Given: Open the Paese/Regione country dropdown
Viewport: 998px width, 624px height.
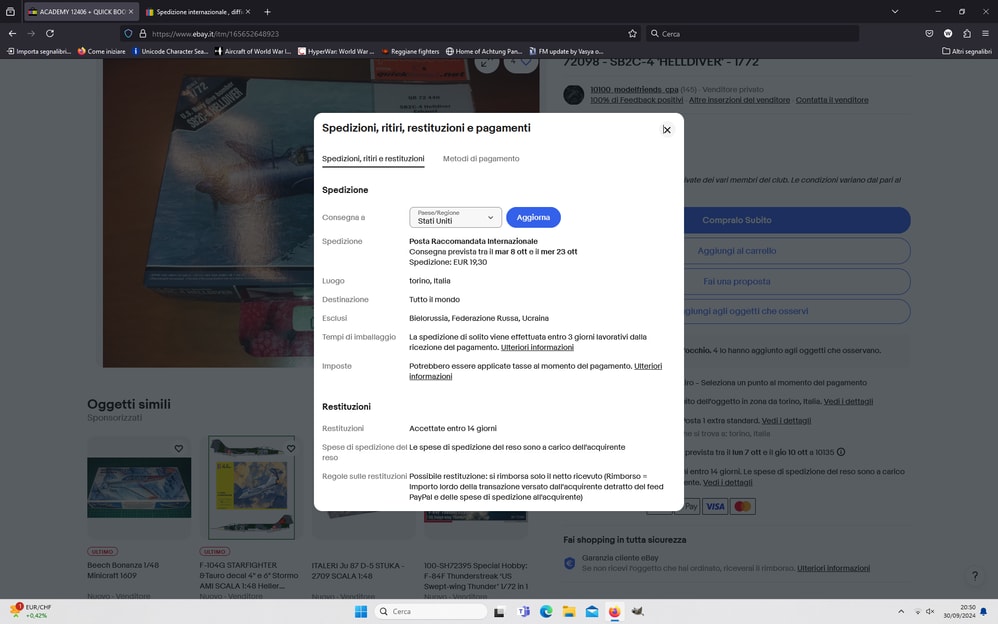Looking at the screenshot, I should [x=455, y=217].
